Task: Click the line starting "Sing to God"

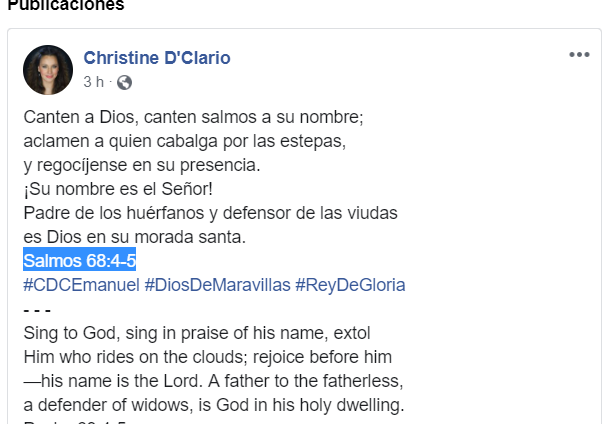Action: tap(204, 333)
